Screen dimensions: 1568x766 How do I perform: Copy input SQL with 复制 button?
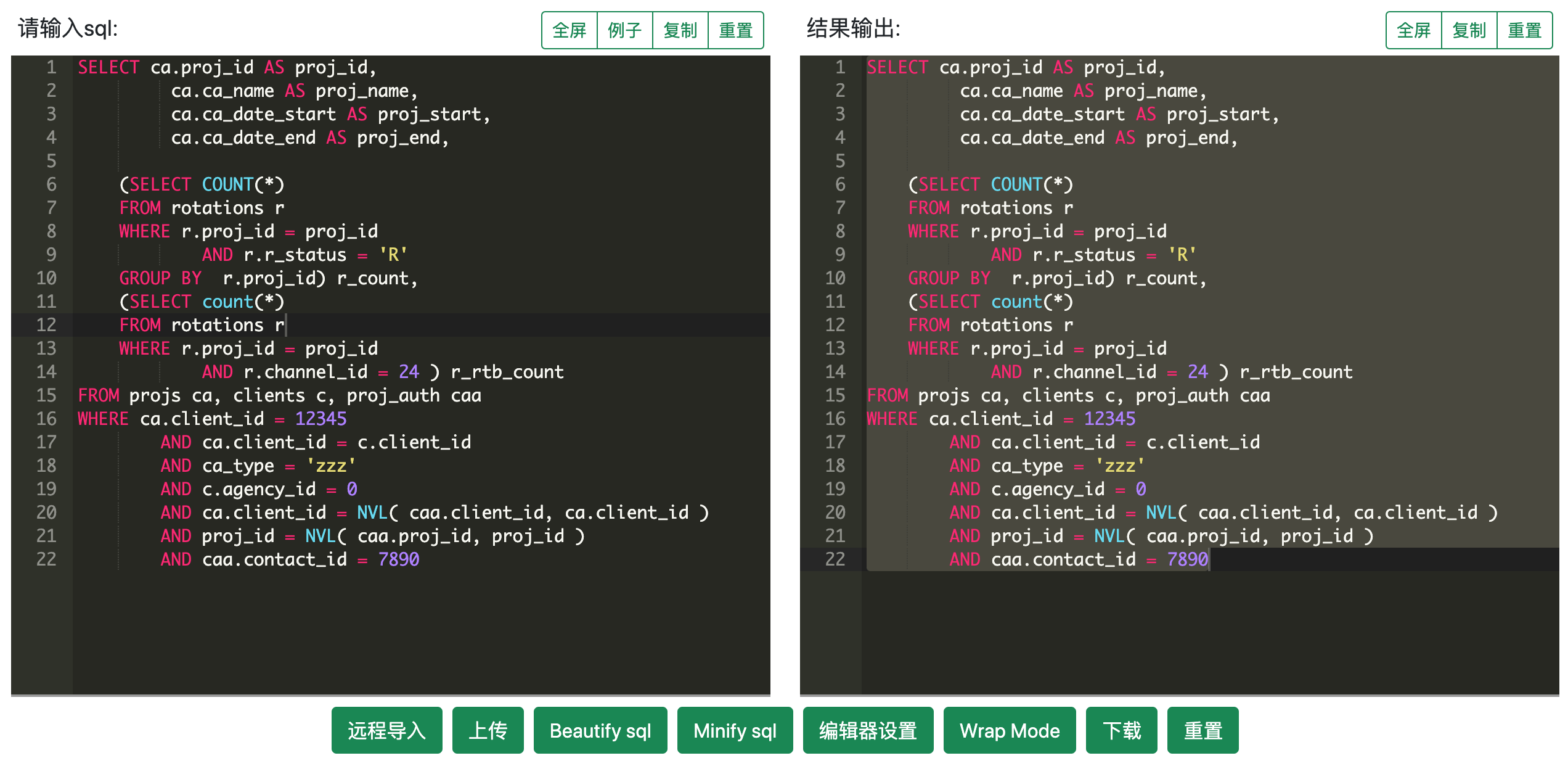[x=680, y=30]
